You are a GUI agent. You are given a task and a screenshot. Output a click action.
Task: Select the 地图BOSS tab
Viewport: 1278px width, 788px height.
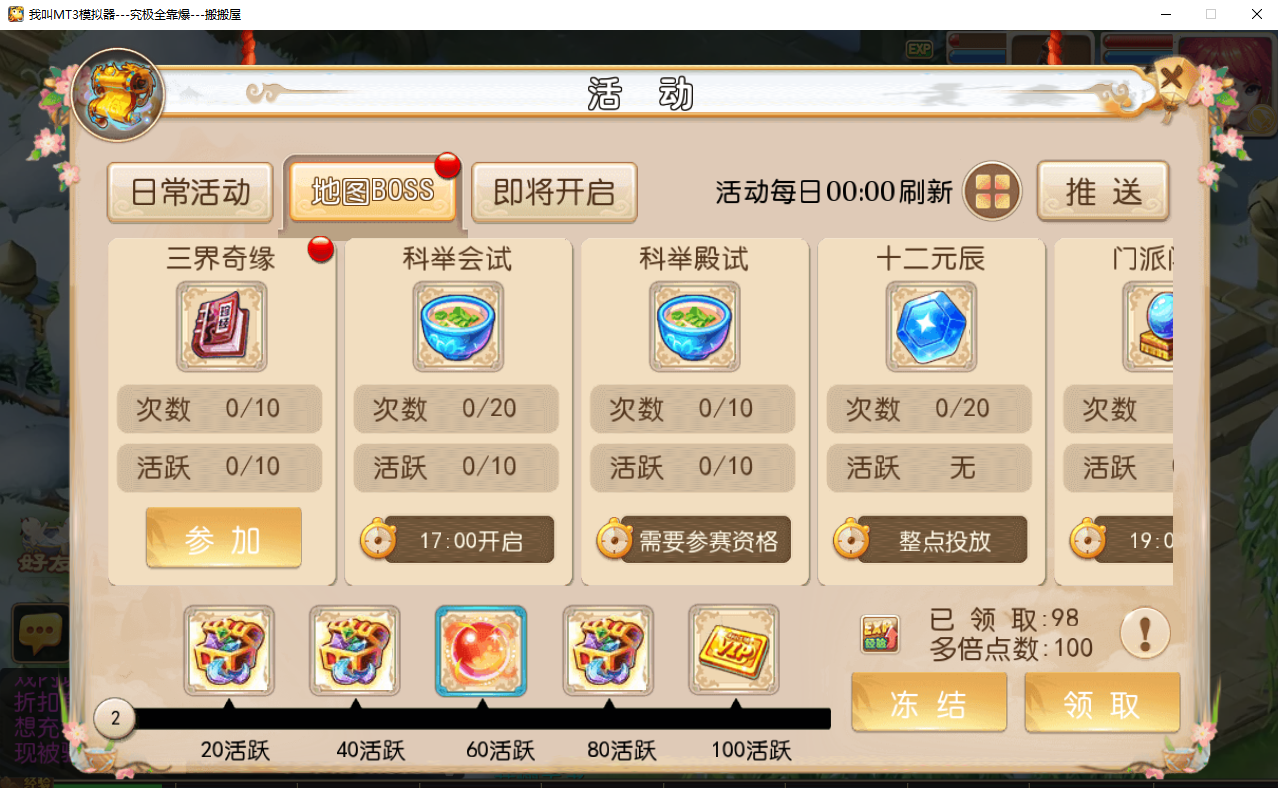[x=372, y=190]
